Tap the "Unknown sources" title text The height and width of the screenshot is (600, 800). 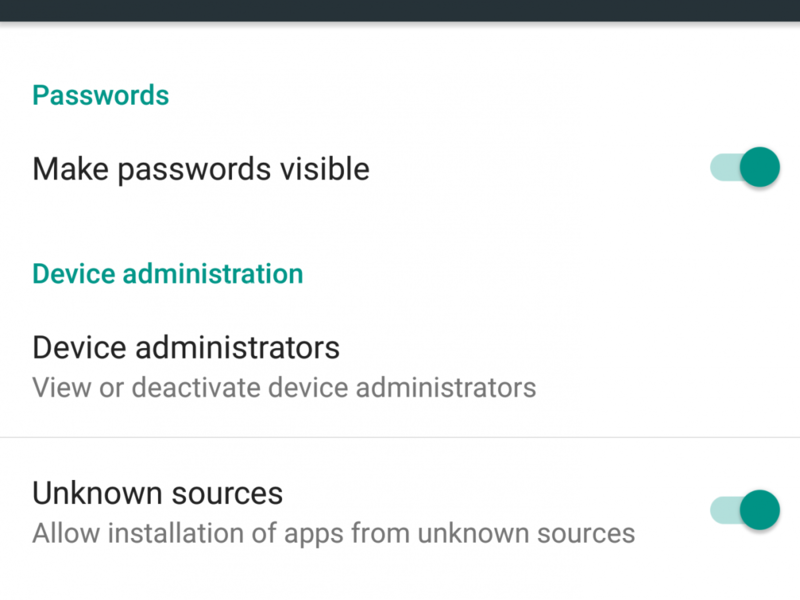157,493
